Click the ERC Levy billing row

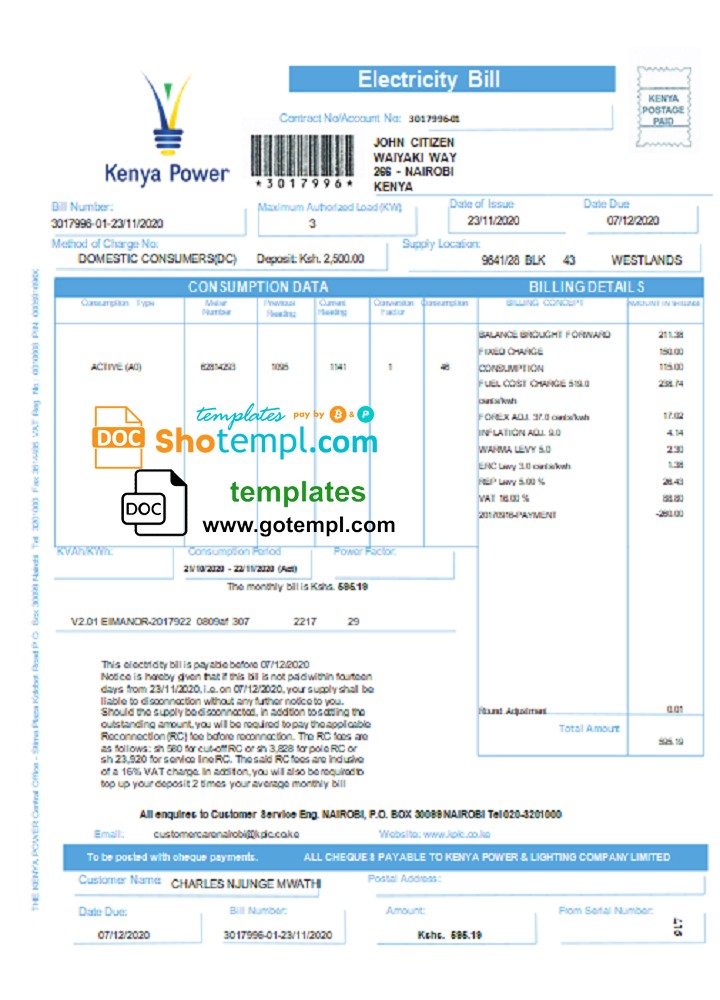click(581, 466)
